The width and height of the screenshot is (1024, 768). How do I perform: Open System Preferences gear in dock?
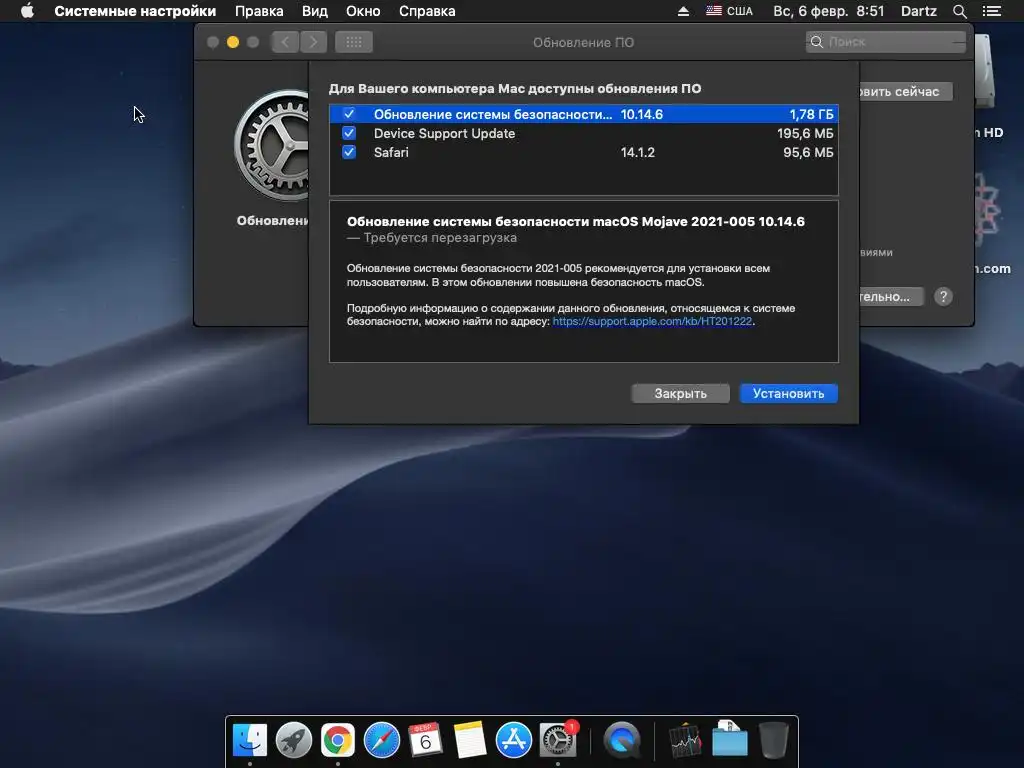tap(558, 740)
